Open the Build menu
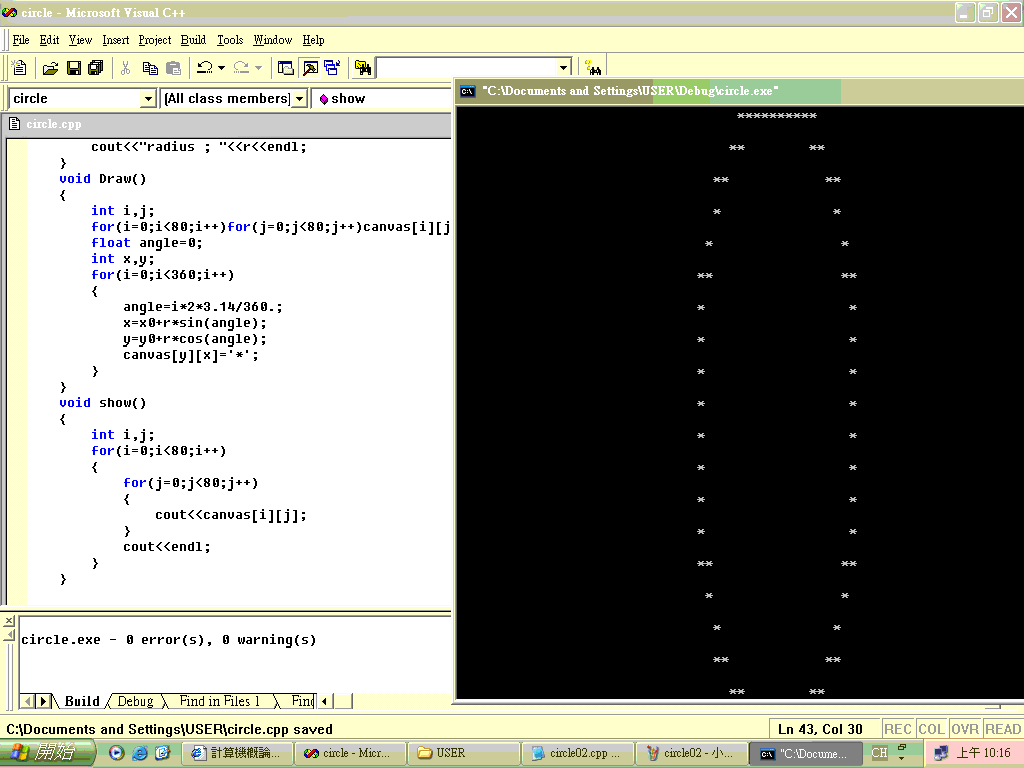Viewport: 1024px width, 768px height. click(193, 40)
